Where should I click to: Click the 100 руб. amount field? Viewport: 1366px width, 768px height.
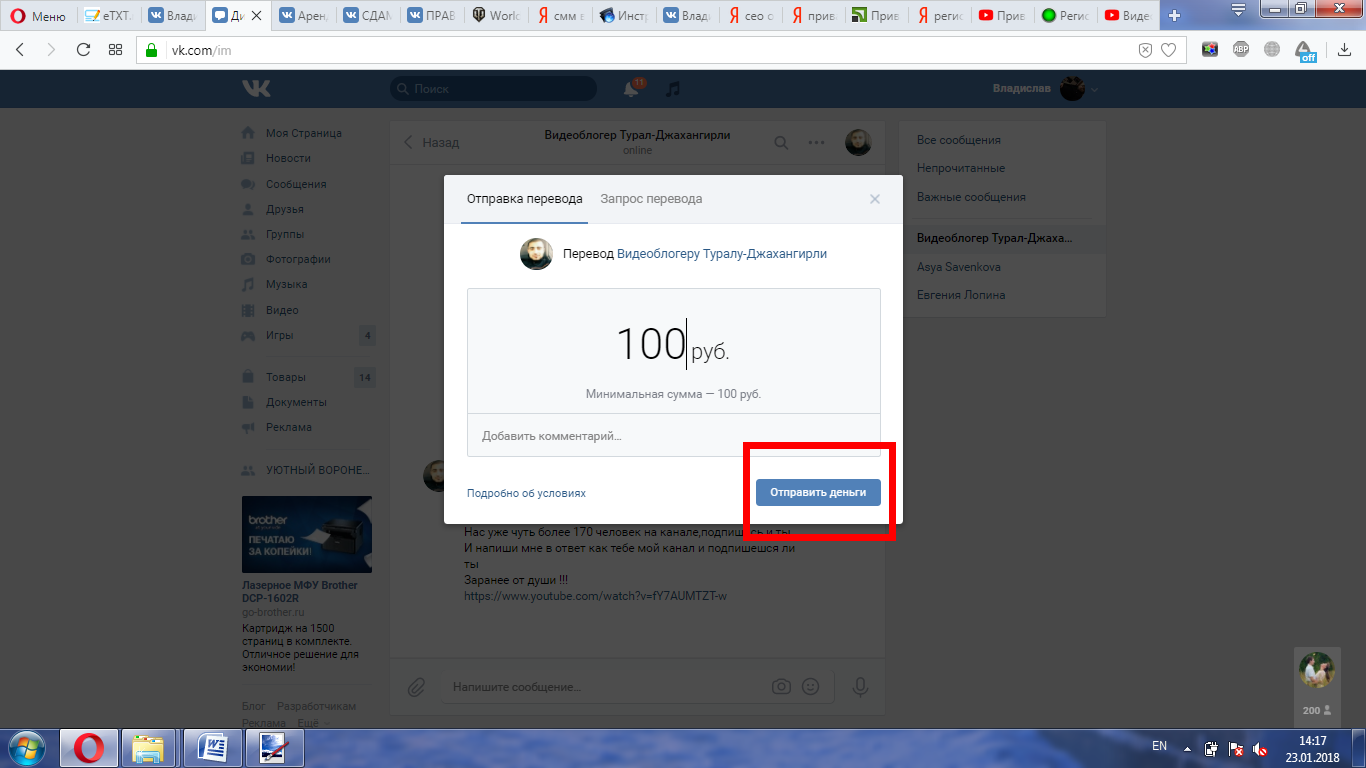(672, 345)
